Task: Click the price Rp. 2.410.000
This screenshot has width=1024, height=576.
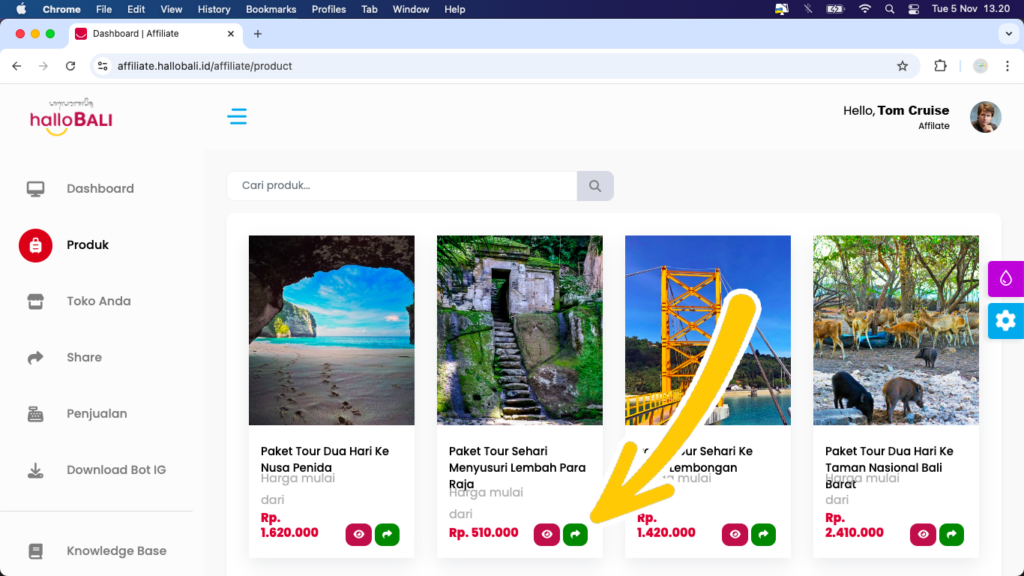Action: tap(854, 525)
